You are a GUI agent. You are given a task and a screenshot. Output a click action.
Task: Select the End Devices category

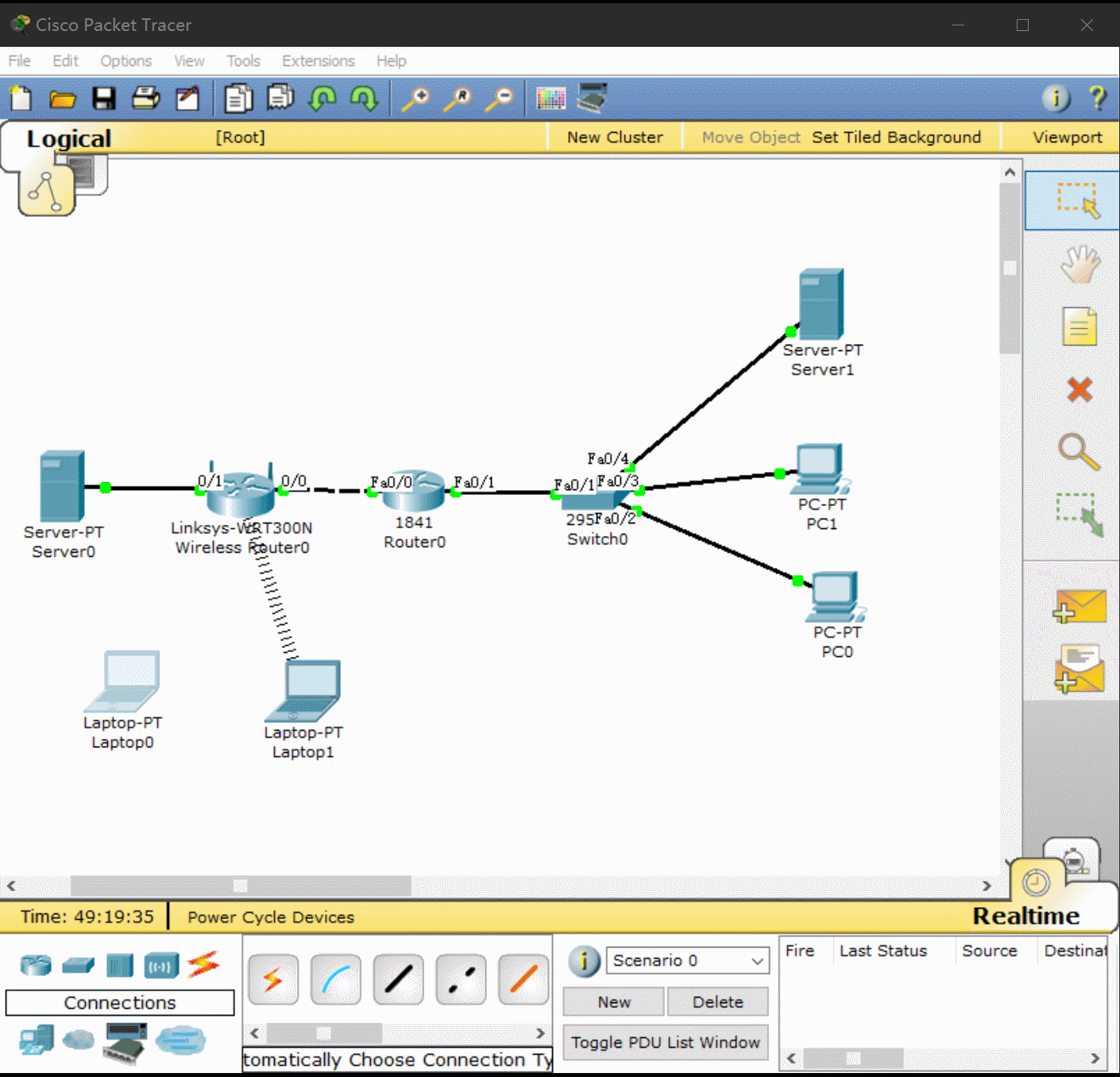tap(37, 1039)
